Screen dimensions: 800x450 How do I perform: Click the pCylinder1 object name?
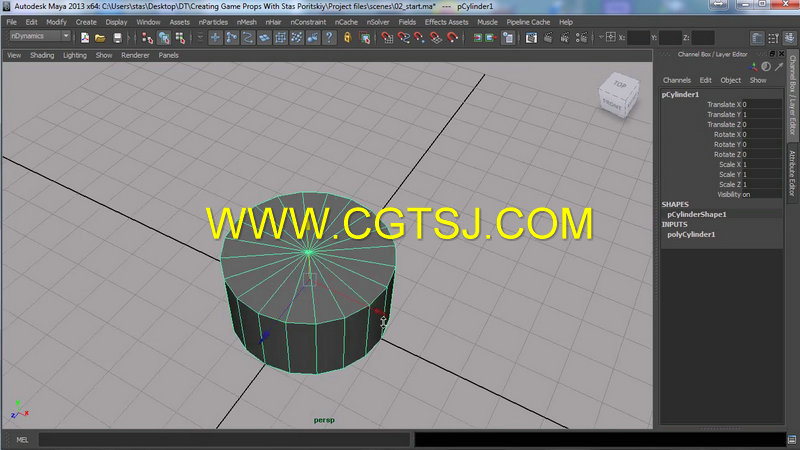point(680,94)
